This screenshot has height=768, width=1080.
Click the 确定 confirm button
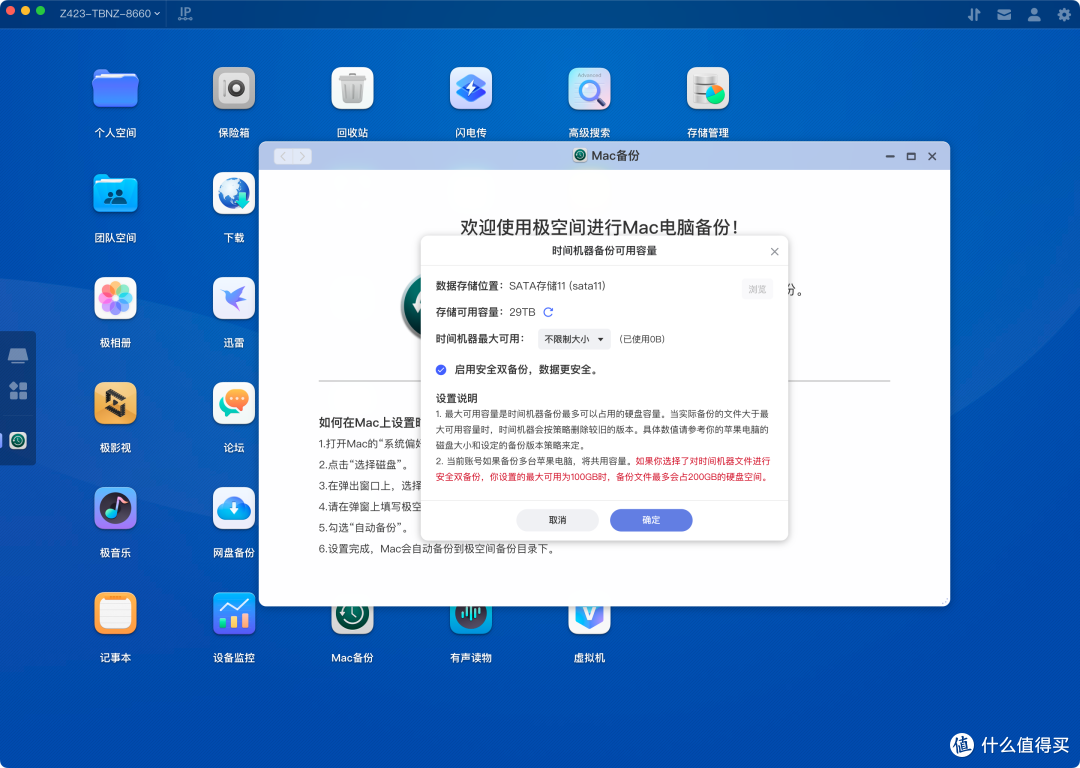651,520
